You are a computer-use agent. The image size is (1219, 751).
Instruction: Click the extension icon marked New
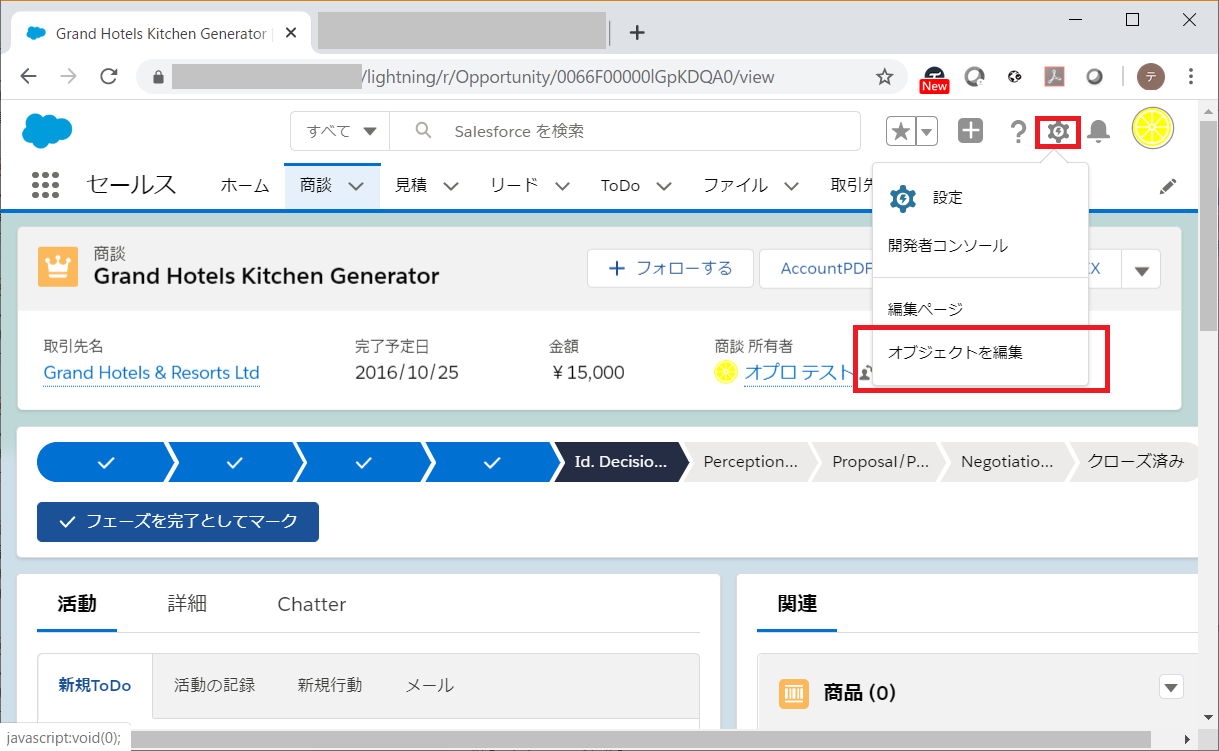935,78
